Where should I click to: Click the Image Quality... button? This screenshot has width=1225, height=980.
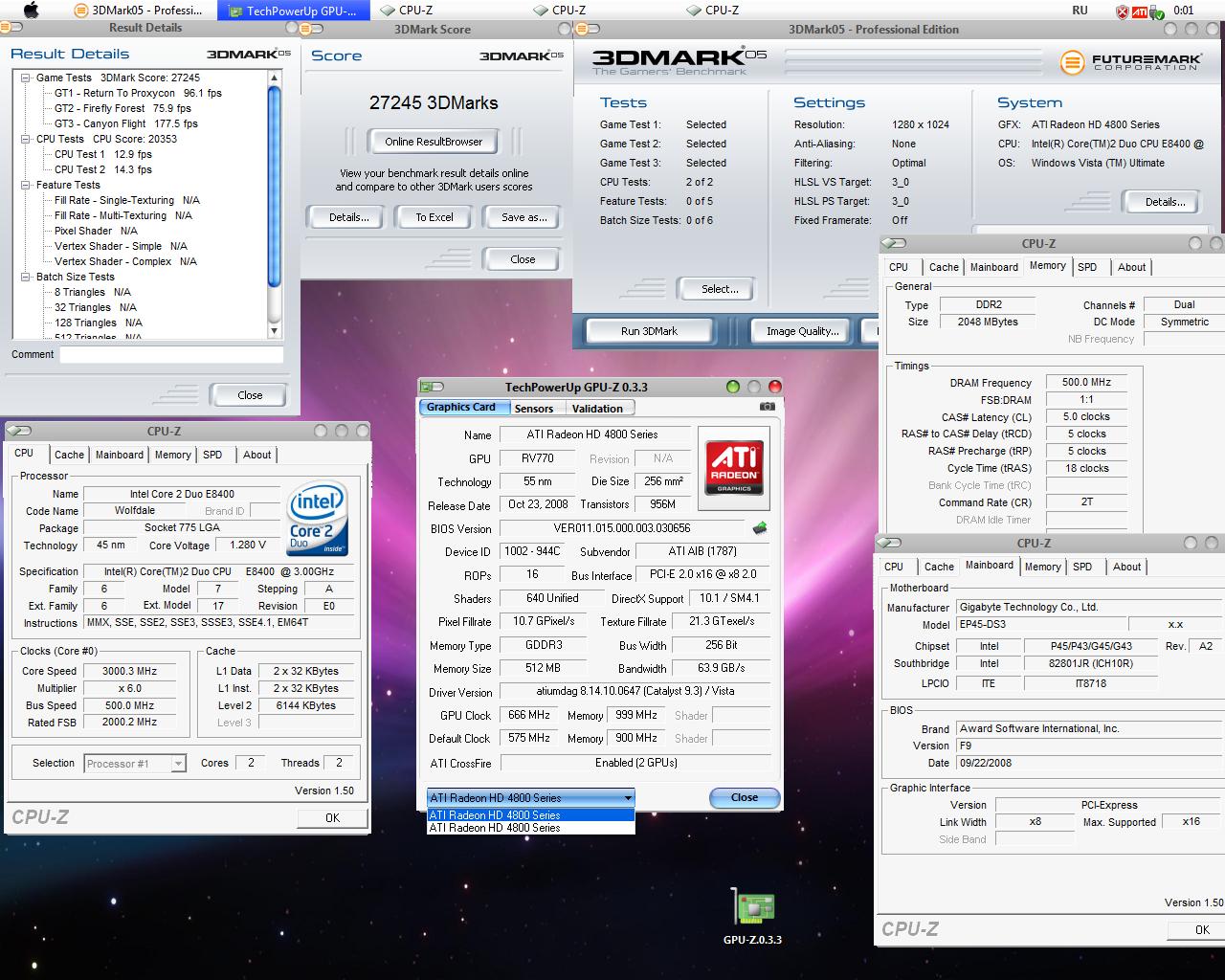pos(802,331)
